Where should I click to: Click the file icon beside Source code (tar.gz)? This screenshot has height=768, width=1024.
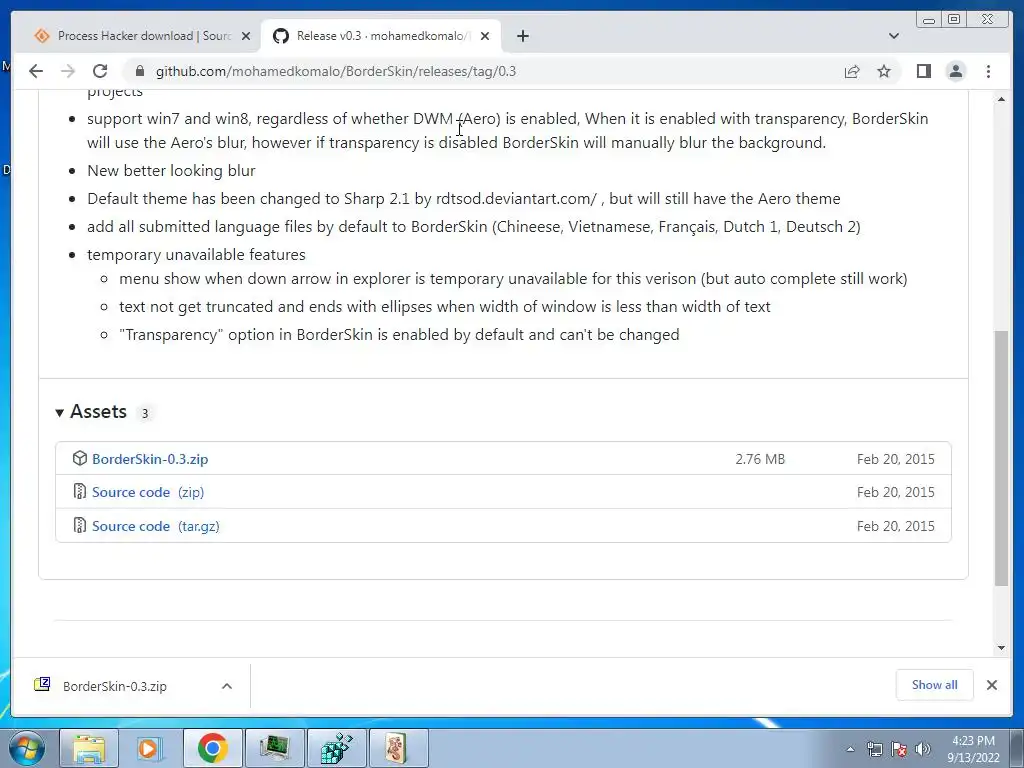(x=80, y=526)
